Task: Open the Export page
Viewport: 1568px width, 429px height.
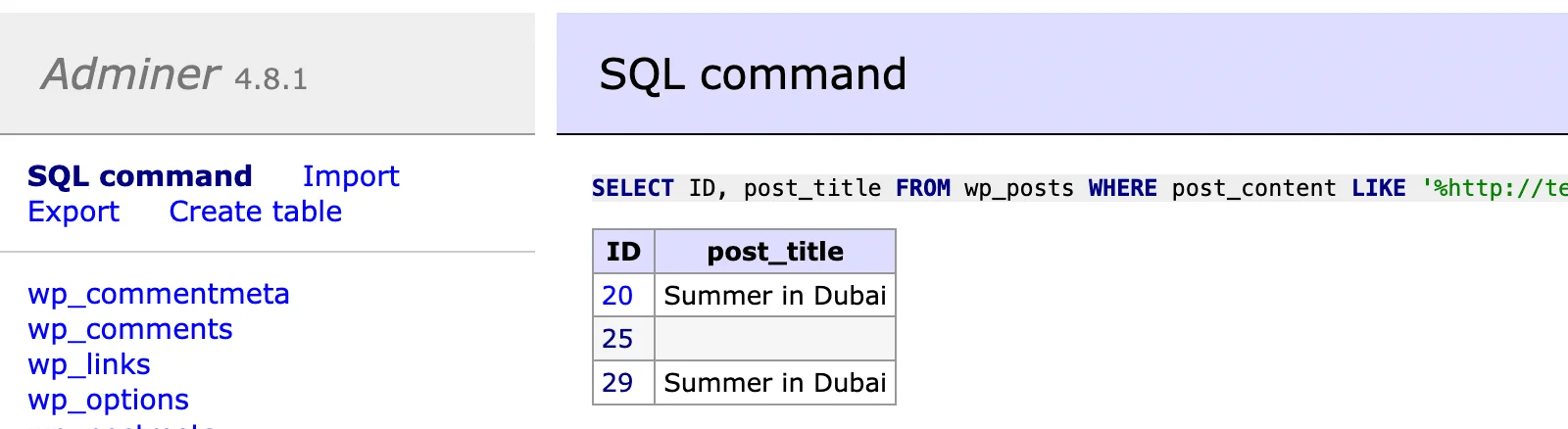Action: [73, 212]
